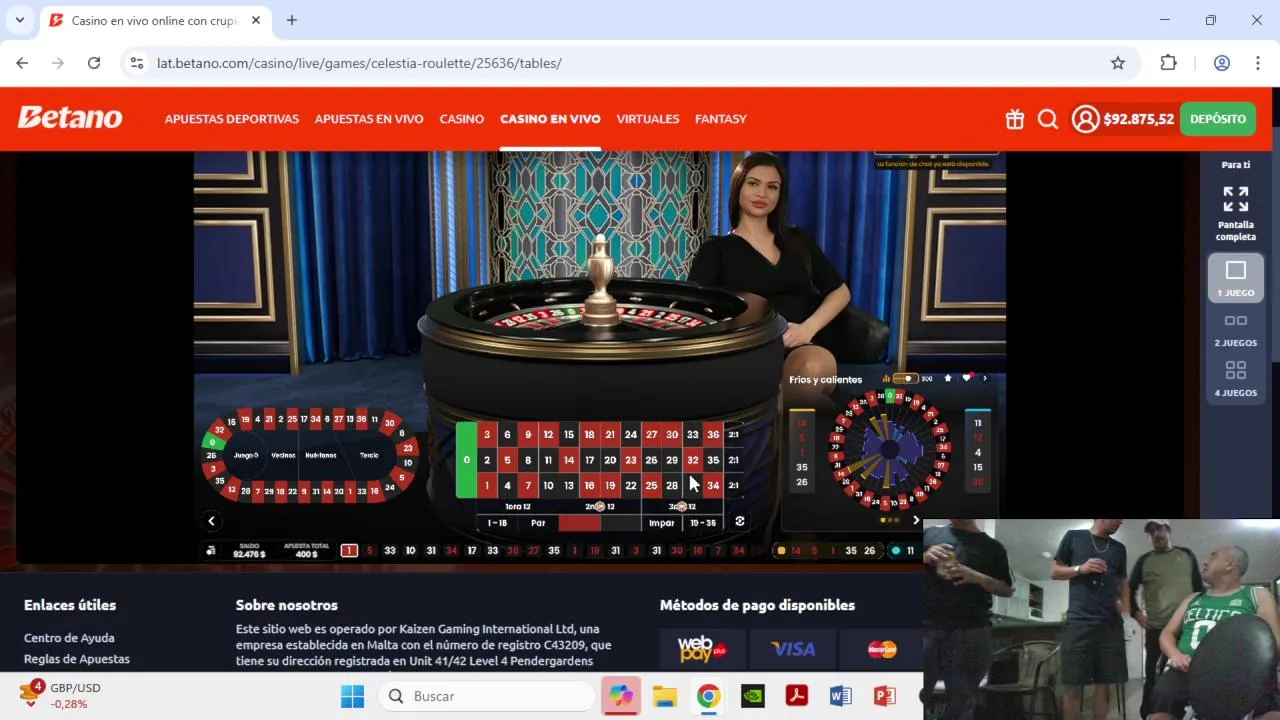Open Word from the taskbar
Image resolution: width=1280 pixels, height=720 pixels.
(x=840, y=696)
